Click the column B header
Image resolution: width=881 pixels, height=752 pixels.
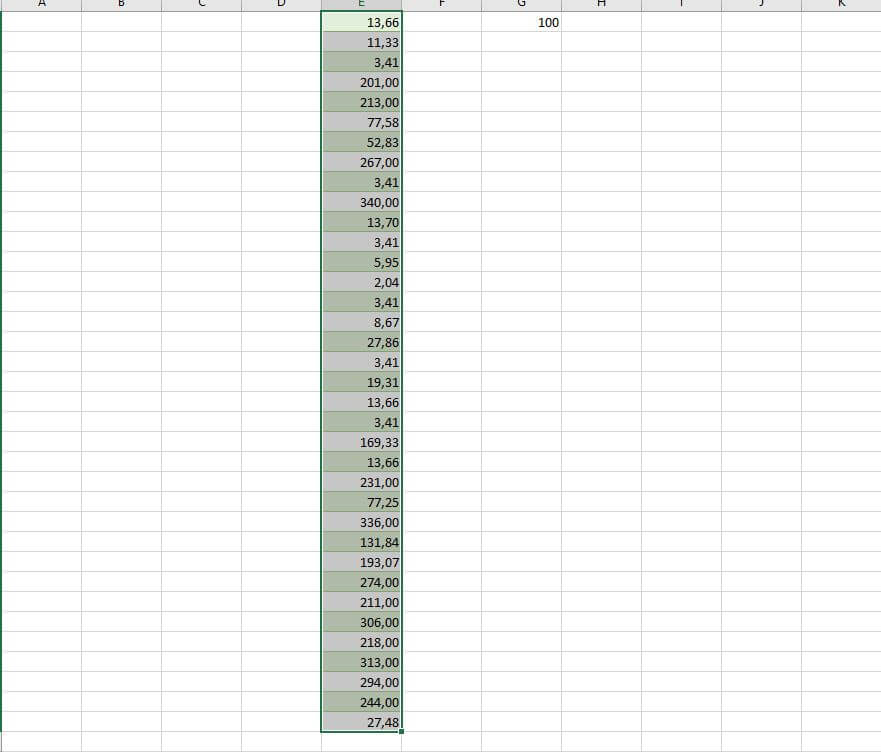click(121, 5)
